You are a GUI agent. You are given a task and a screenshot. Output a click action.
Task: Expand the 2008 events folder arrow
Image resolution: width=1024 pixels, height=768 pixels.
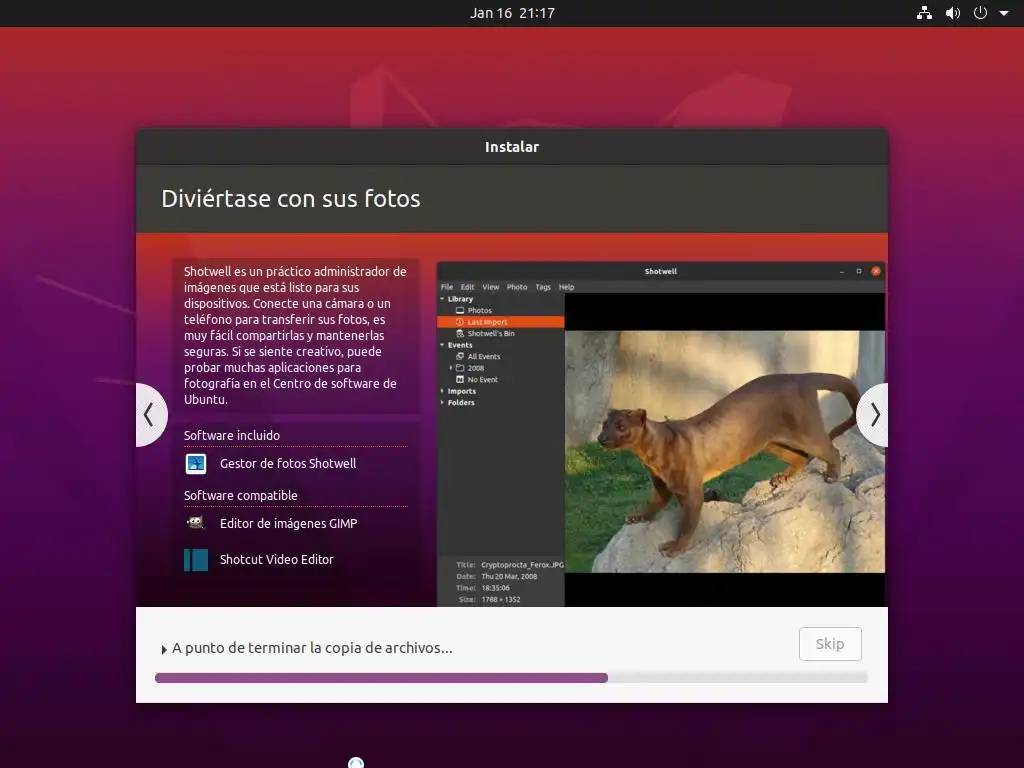[451, 368]
